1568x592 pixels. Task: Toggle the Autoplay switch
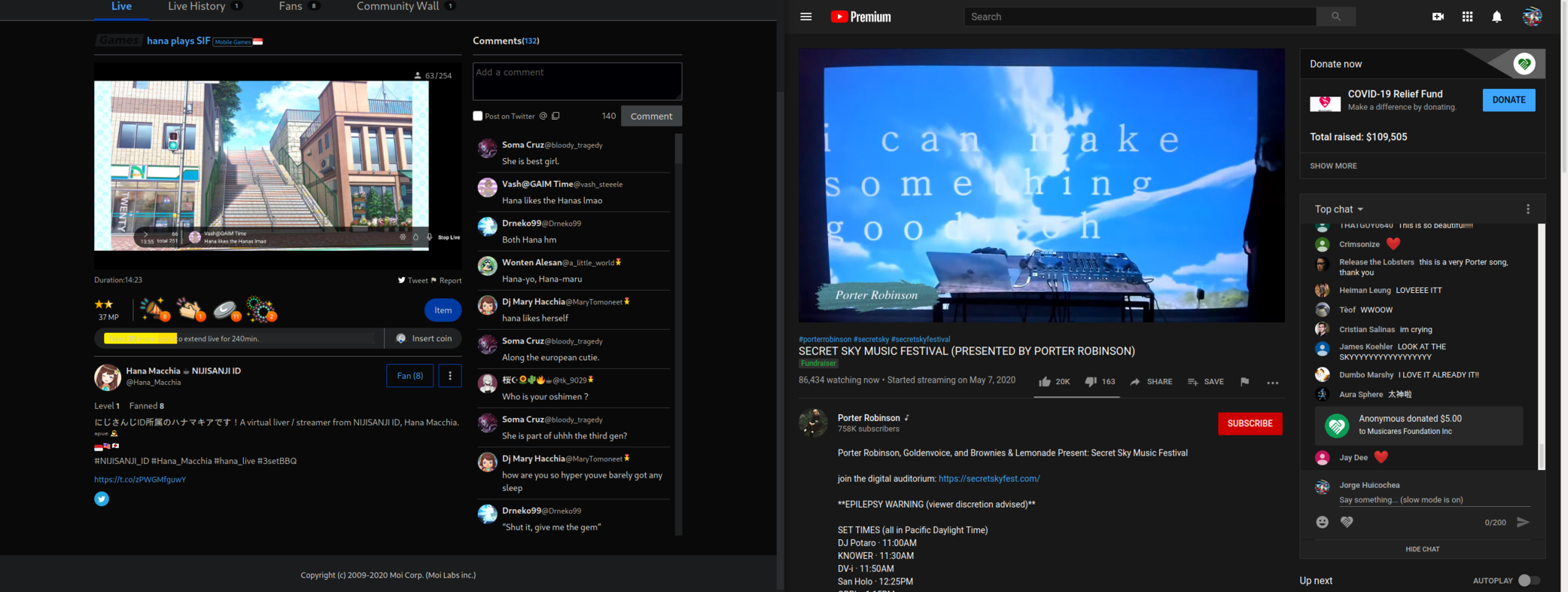pyautogui.click(x=1528, y=581)
